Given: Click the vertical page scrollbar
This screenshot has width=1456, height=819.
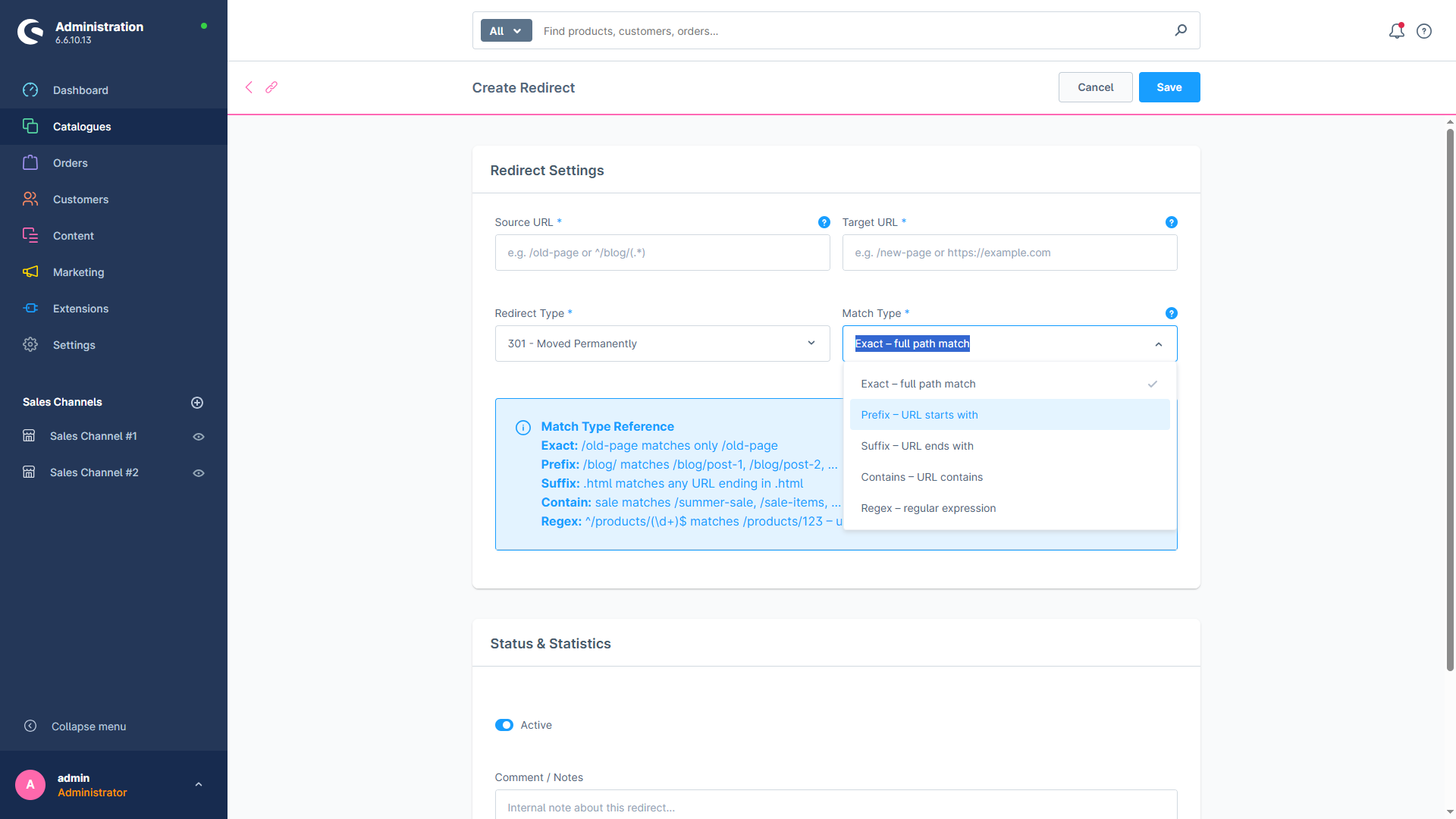Looking at the screenshot, I should pyautogui.click(x=1450, y=400).
